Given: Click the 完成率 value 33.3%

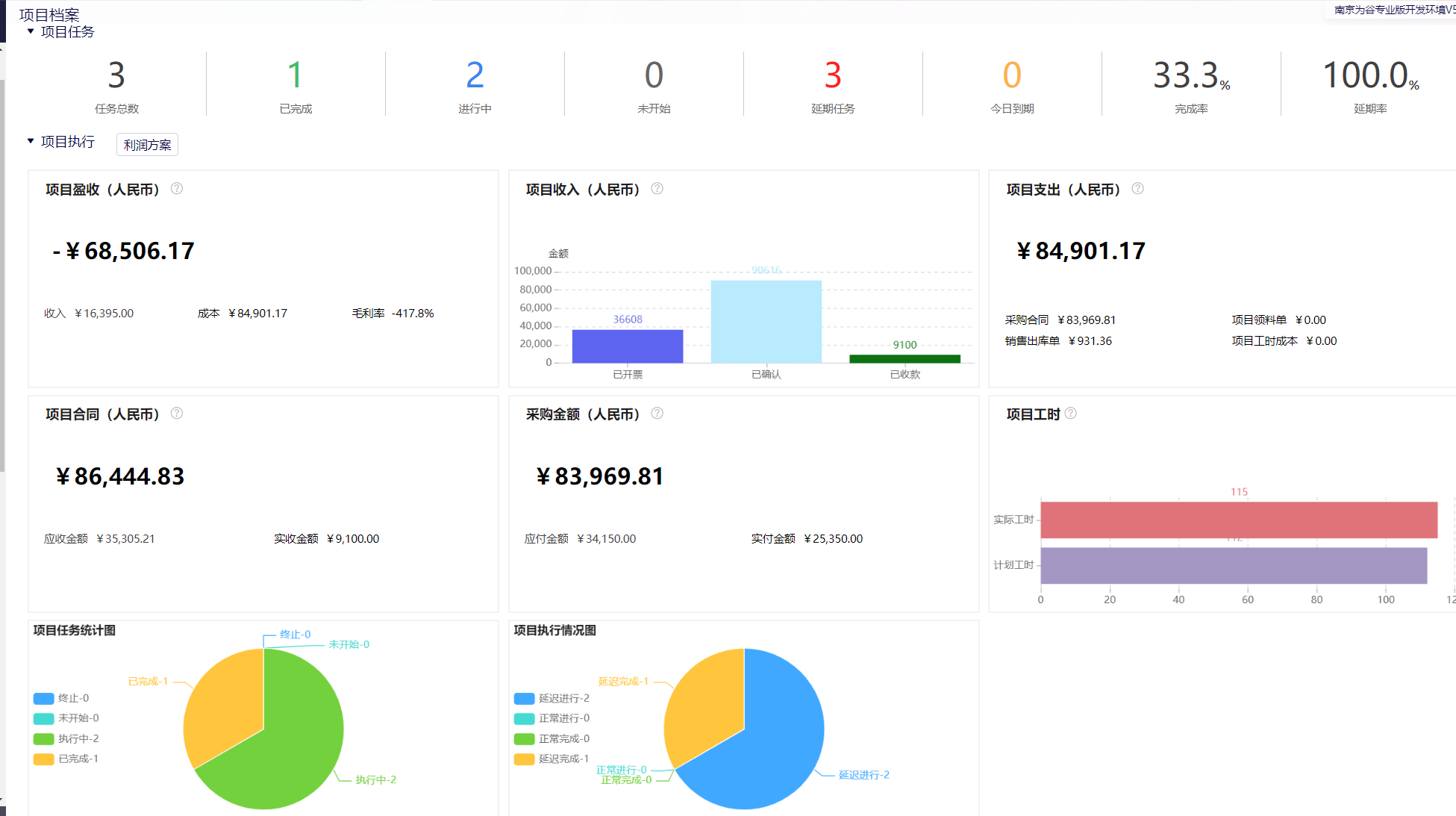Looking at the screenshot, I should pyautogui.click(x=1191, y=75).
